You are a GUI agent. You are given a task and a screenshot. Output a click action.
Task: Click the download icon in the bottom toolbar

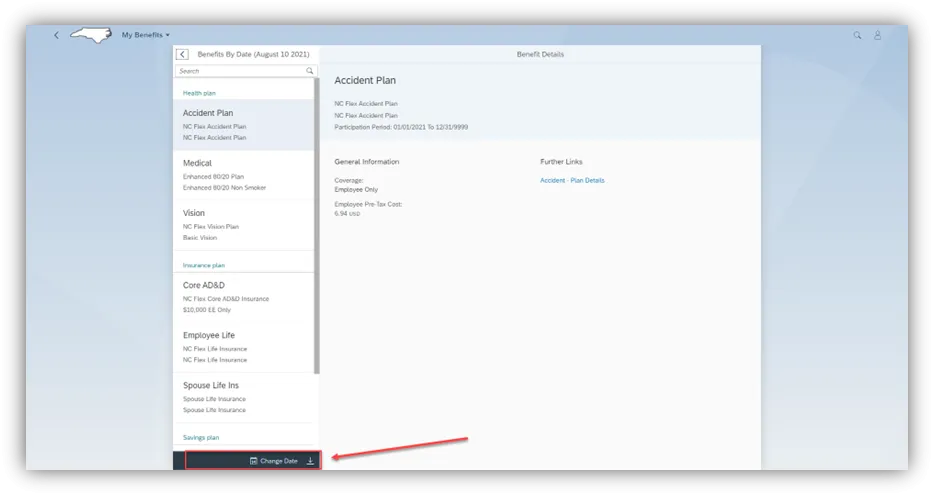(310, 461)
